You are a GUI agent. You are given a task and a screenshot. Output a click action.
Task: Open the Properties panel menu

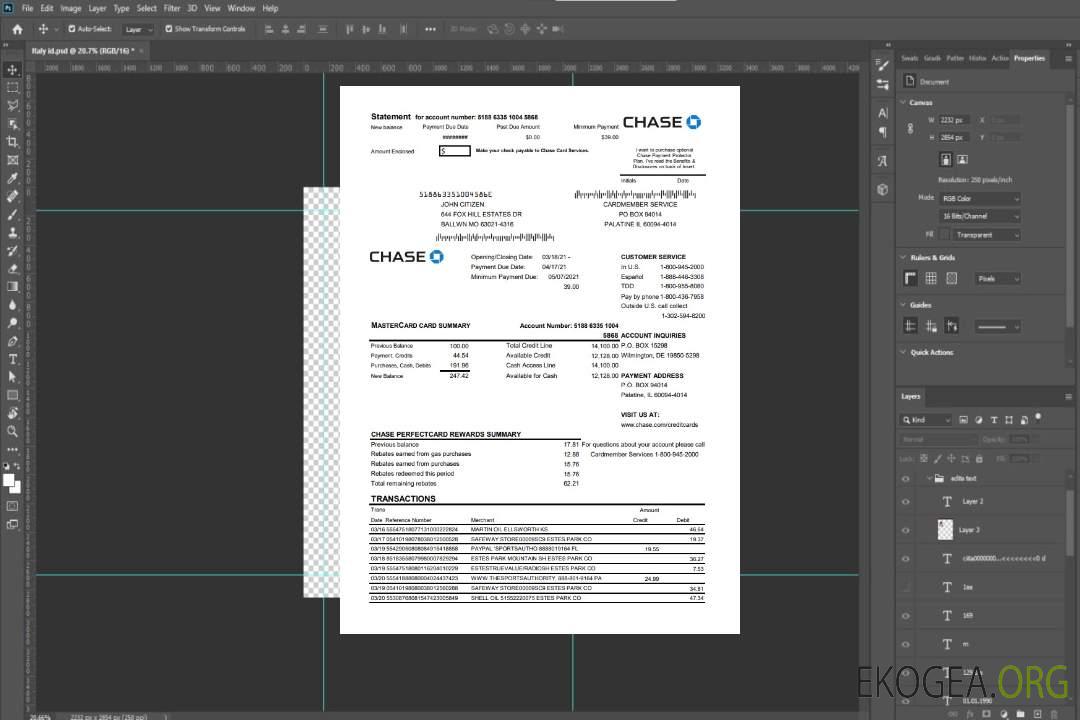click(1068, 59)
